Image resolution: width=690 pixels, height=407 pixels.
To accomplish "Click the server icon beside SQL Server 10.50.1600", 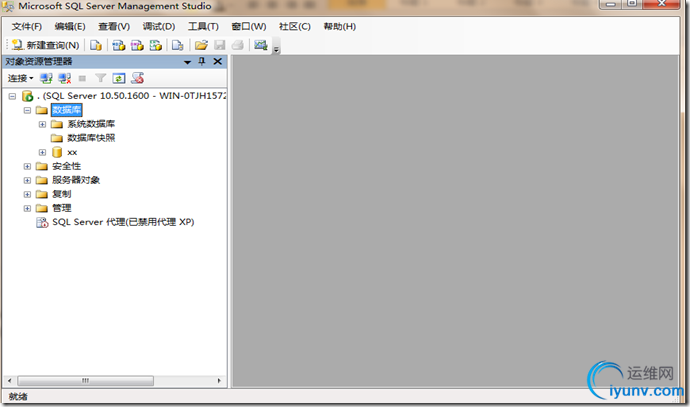I will tap(27, 96).
